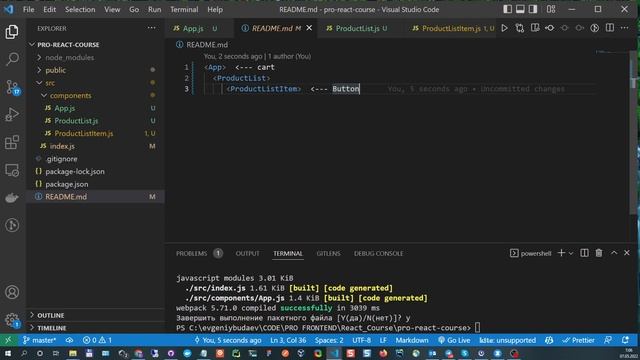Click Windows Start button on taskbar
The width and height of the screenshot is (640, 360).
coord(8,353)
